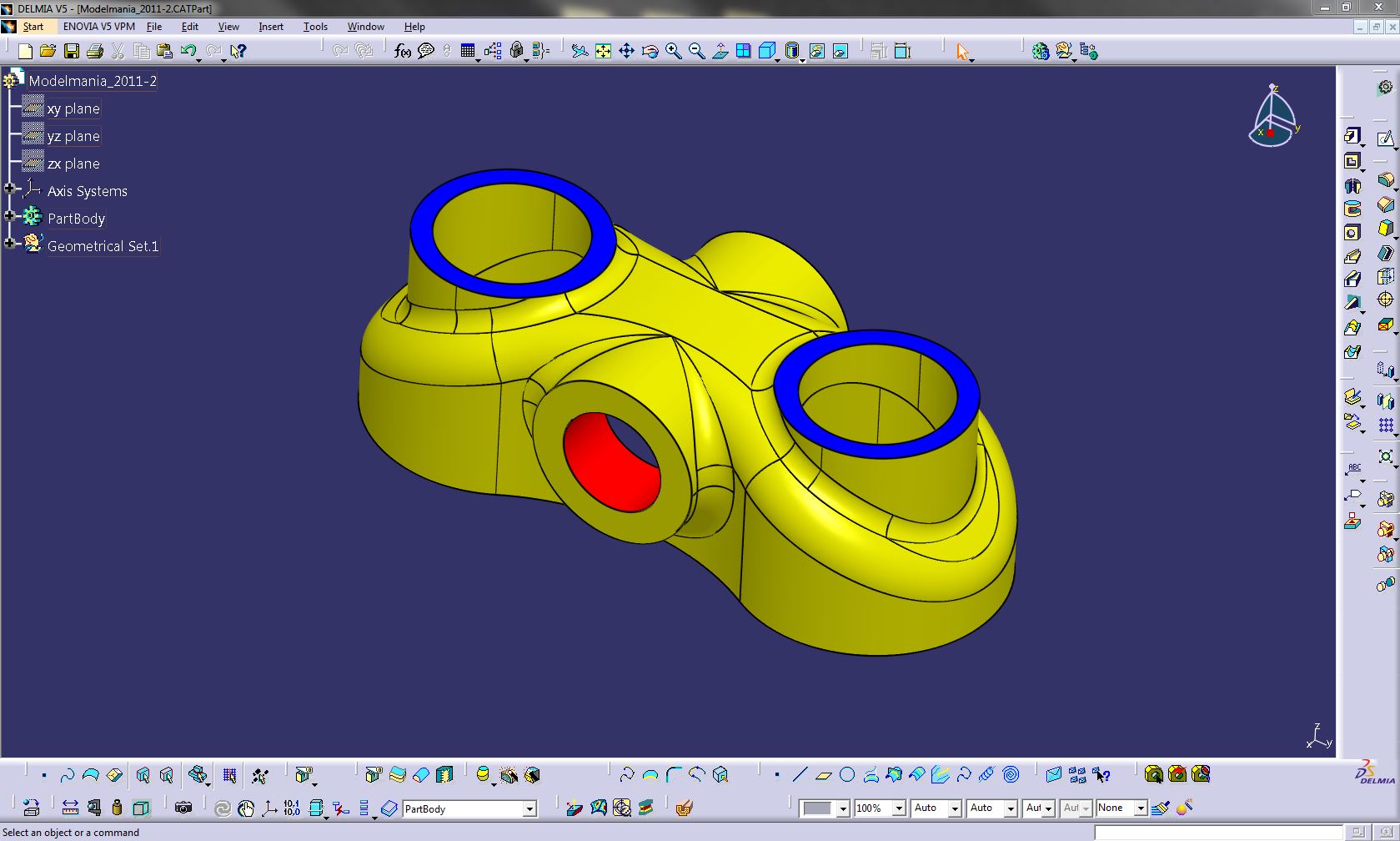This screenshot has height=841, width=1400.
Task: Open the Edit menu
Action: pos(190,27)
